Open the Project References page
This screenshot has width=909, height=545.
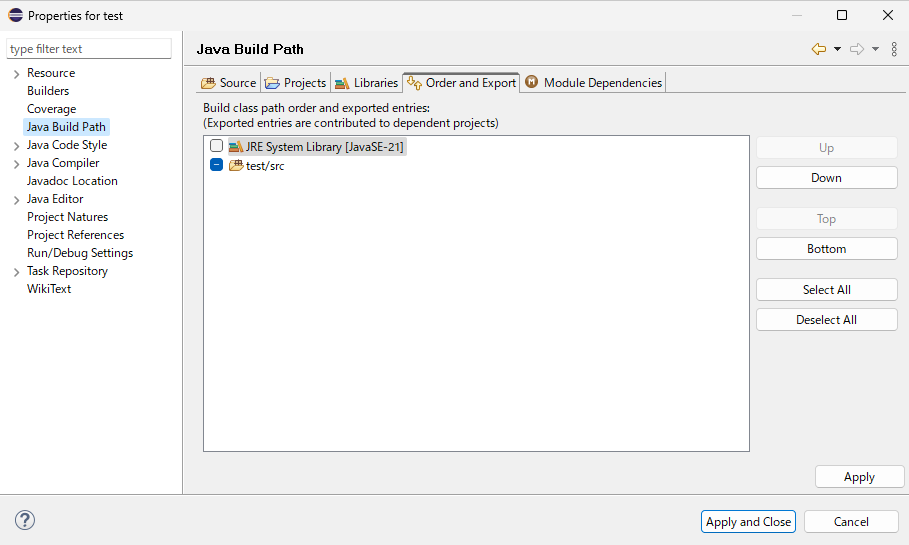pos(75,235)
